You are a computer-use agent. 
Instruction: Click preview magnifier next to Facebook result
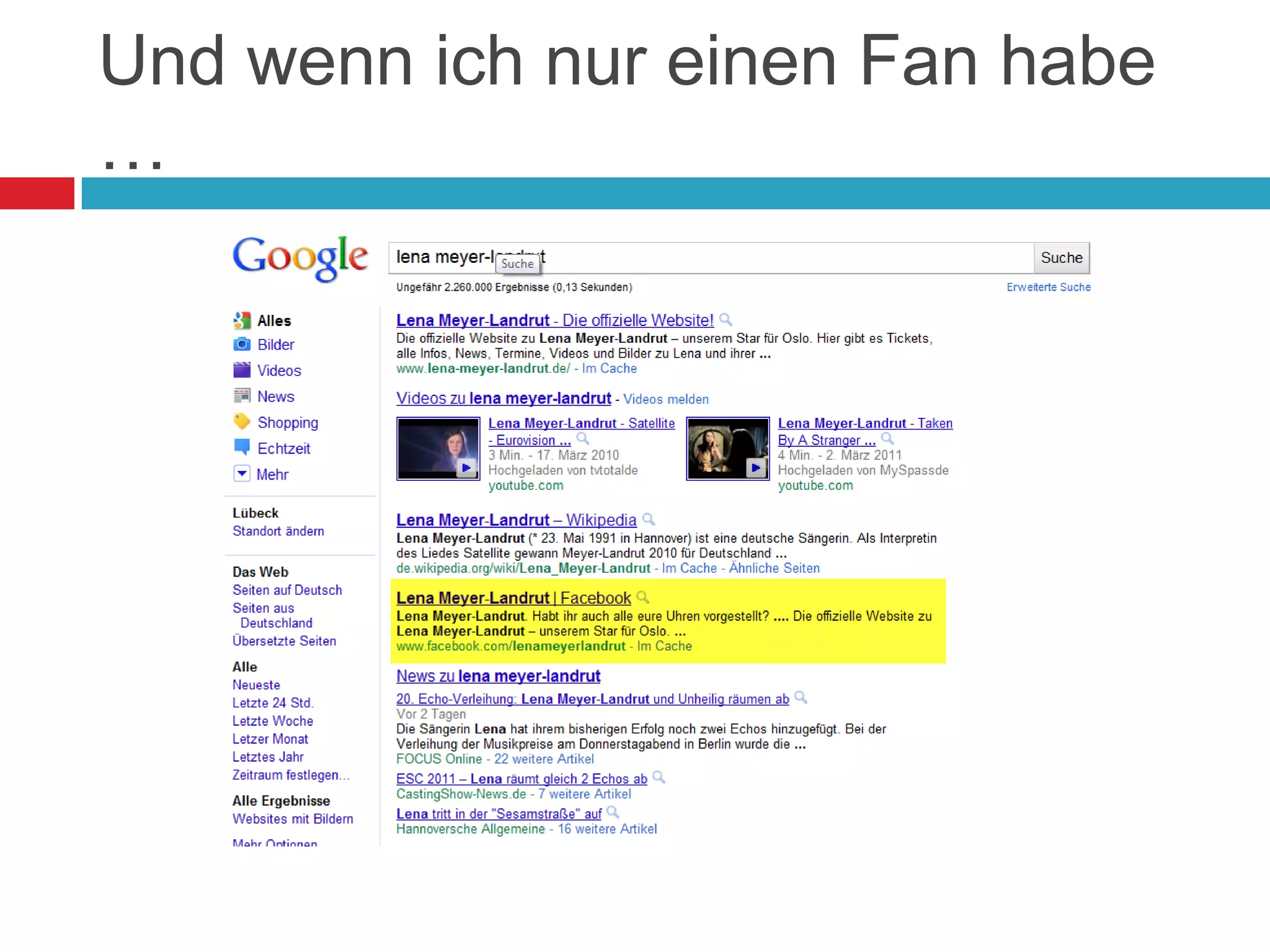click(x=643, y=597)
